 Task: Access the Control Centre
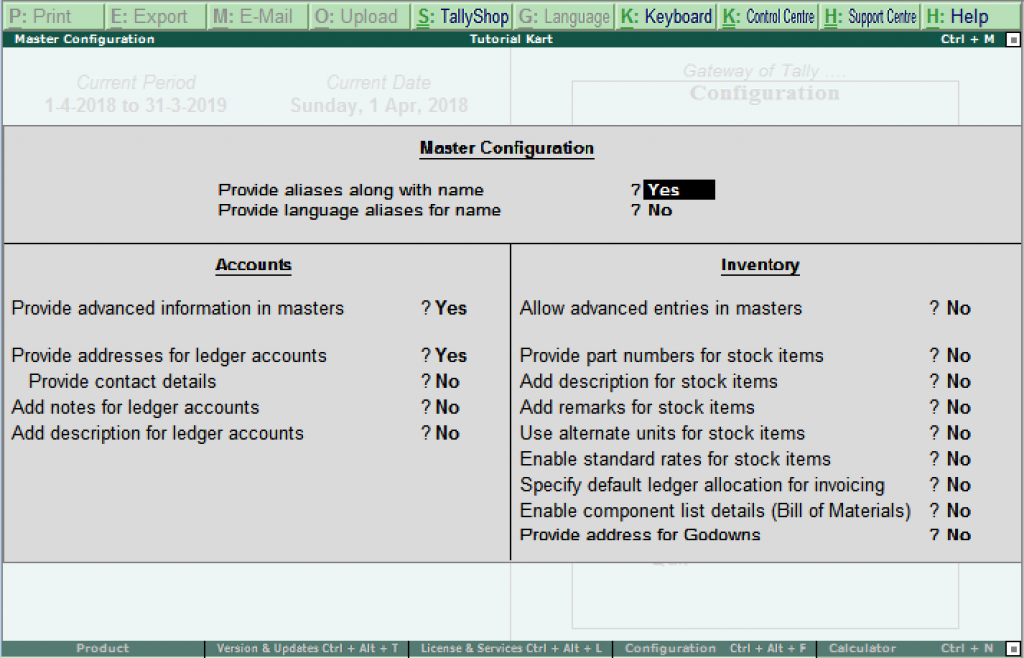[x=766, y=16]
